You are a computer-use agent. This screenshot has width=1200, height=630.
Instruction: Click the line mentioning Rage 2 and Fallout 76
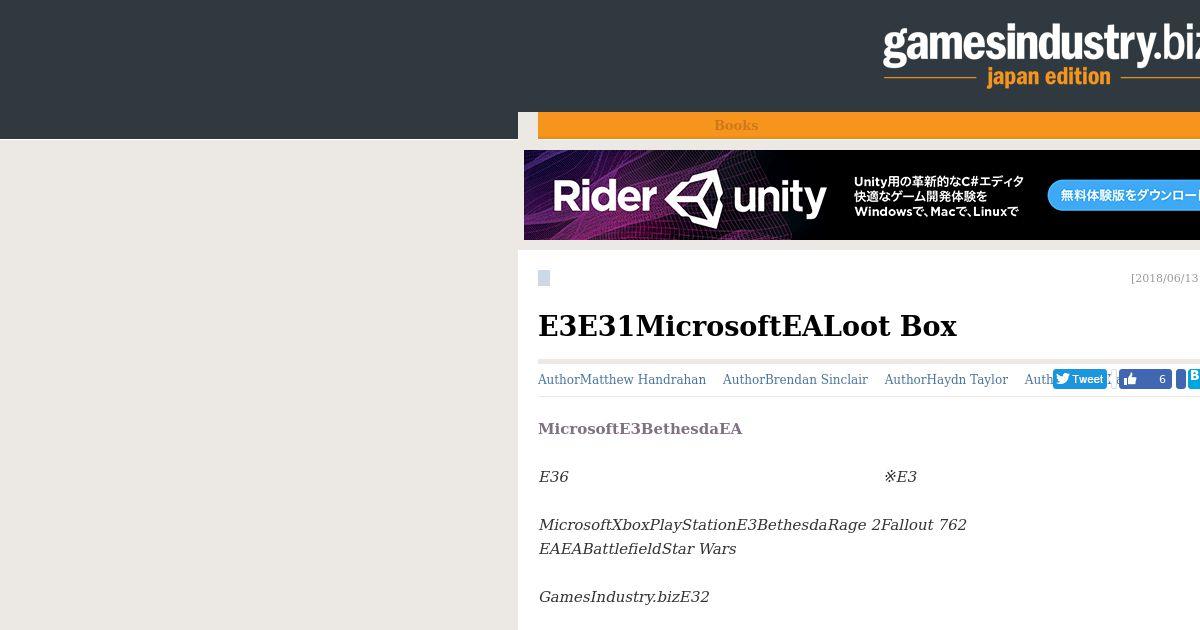(x=752, y=525)
